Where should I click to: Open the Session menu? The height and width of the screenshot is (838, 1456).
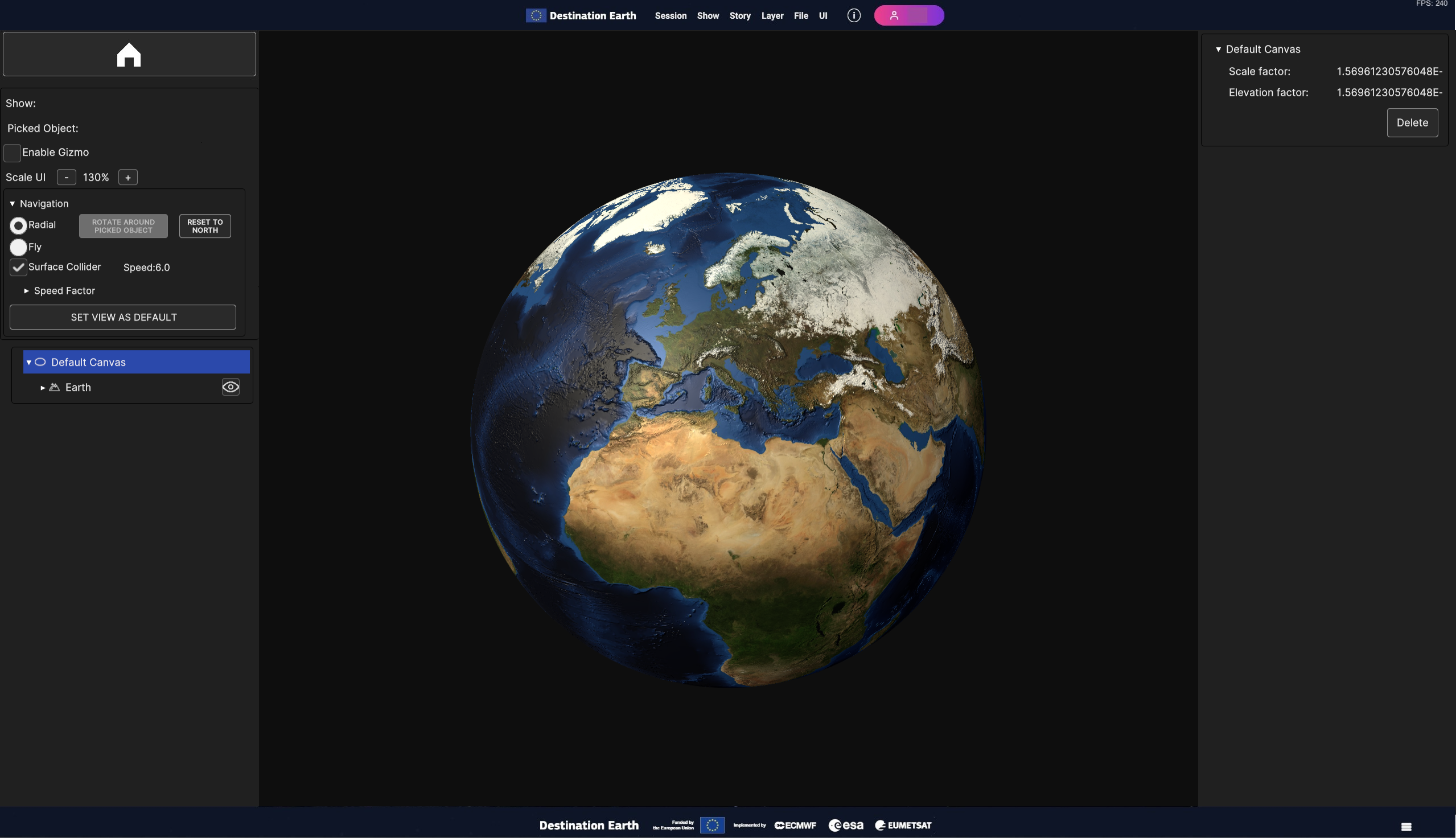pyautogui.click(x=670, y=15)
